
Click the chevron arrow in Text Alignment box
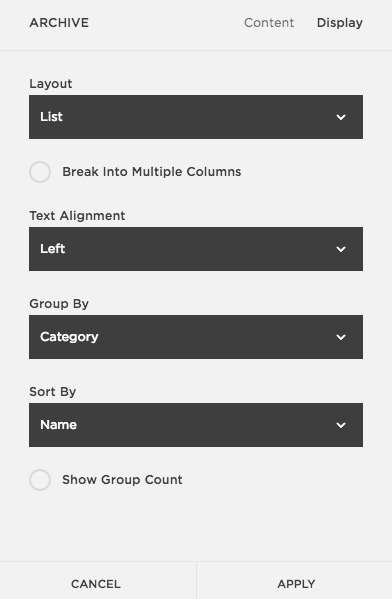point(341,249)
